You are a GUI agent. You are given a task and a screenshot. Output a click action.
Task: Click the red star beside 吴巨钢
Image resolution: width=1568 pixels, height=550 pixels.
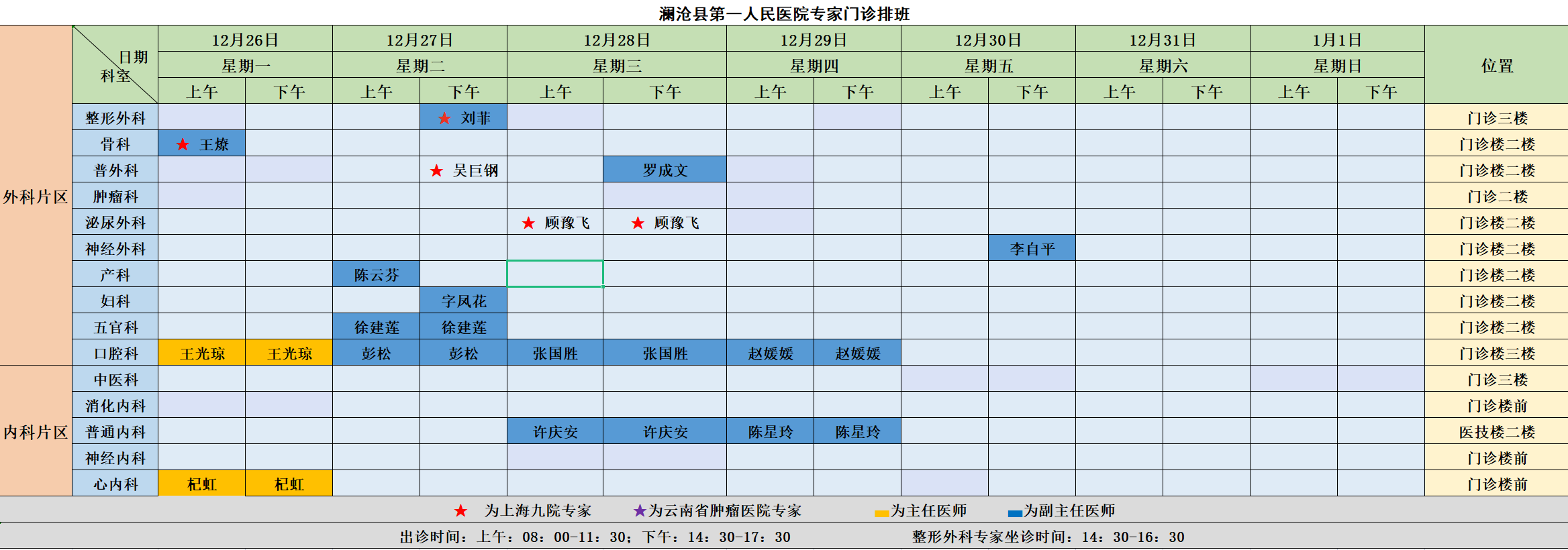tap(437, 171)
